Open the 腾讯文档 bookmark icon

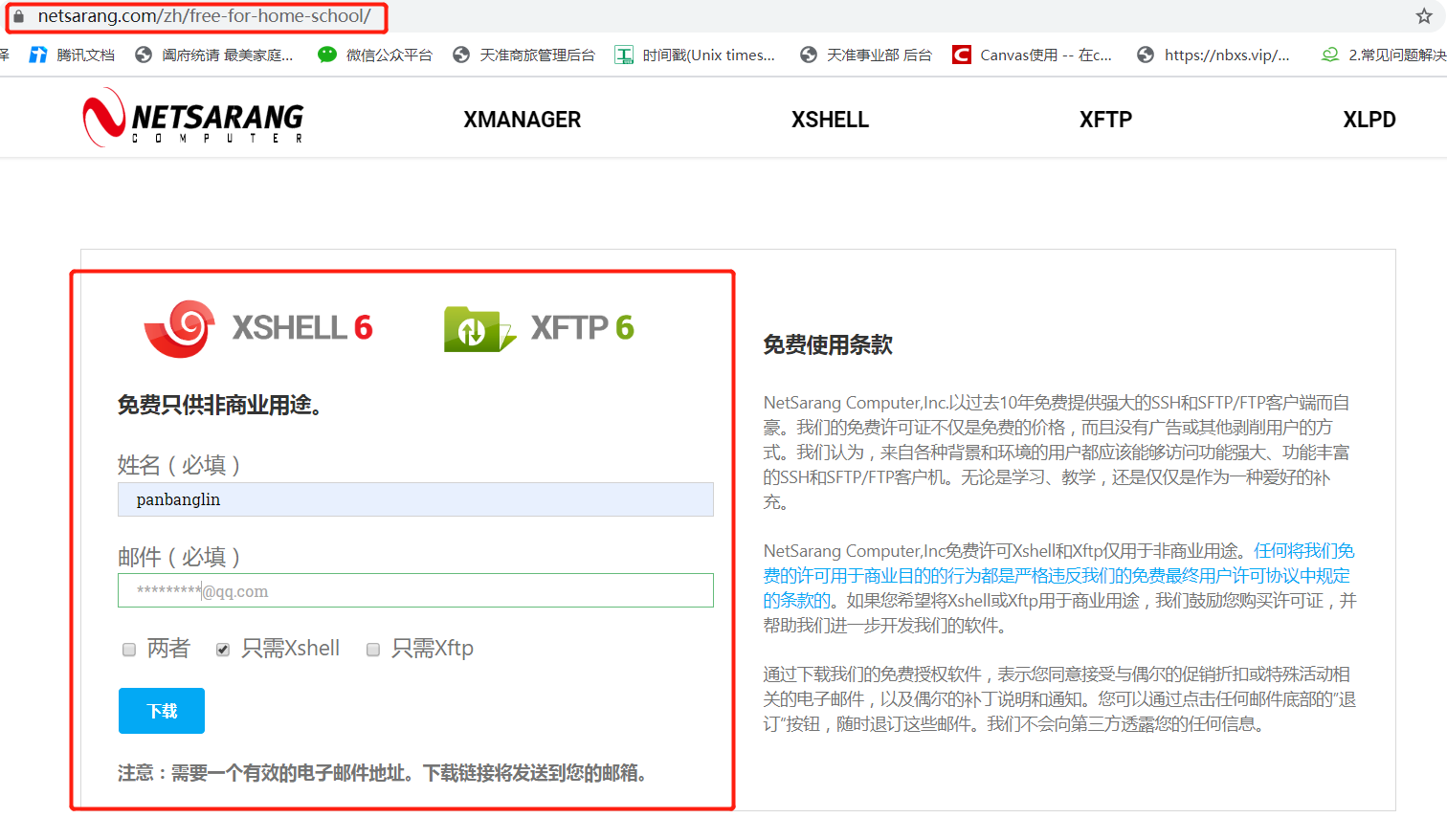(x=36, y=55)
